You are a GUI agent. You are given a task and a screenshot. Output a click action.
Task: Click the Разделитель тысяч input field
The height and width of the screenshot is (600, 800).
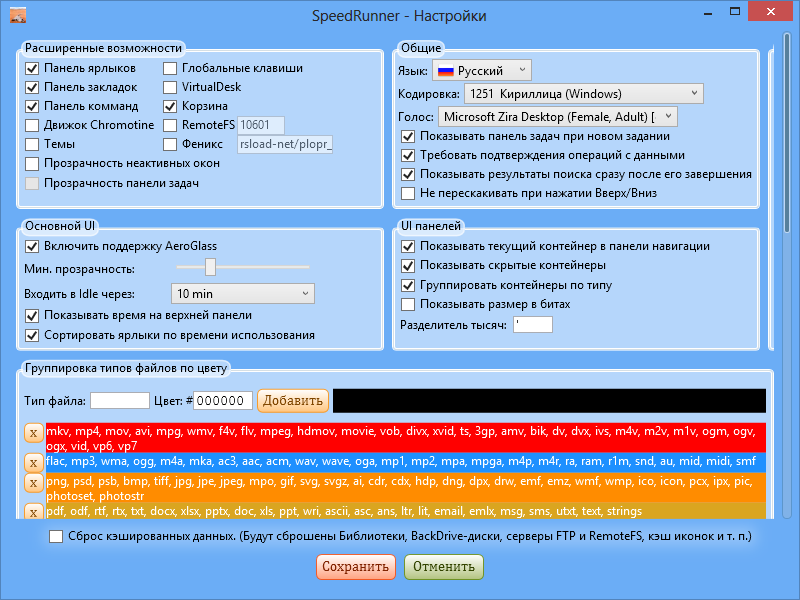533,324
